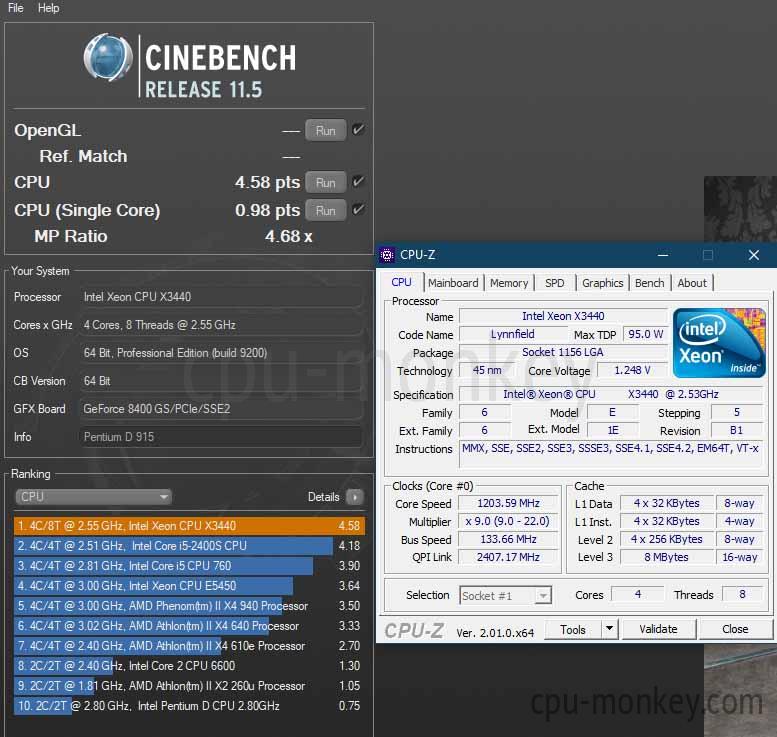Toggle the OpenGL test checkbox
The height and width of the screenshot is (737, 777).
[358, 130]
